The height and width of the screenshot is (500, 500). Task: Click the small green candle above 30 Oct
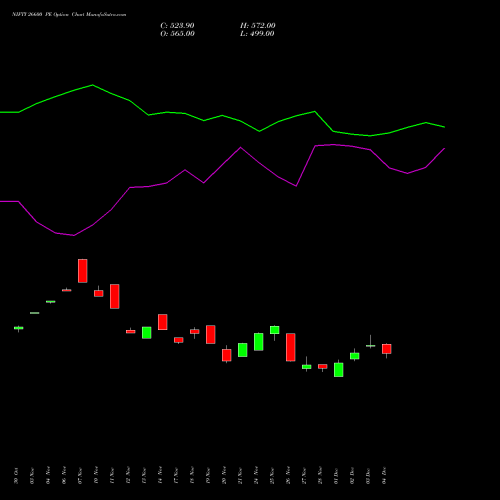[19, 328]
